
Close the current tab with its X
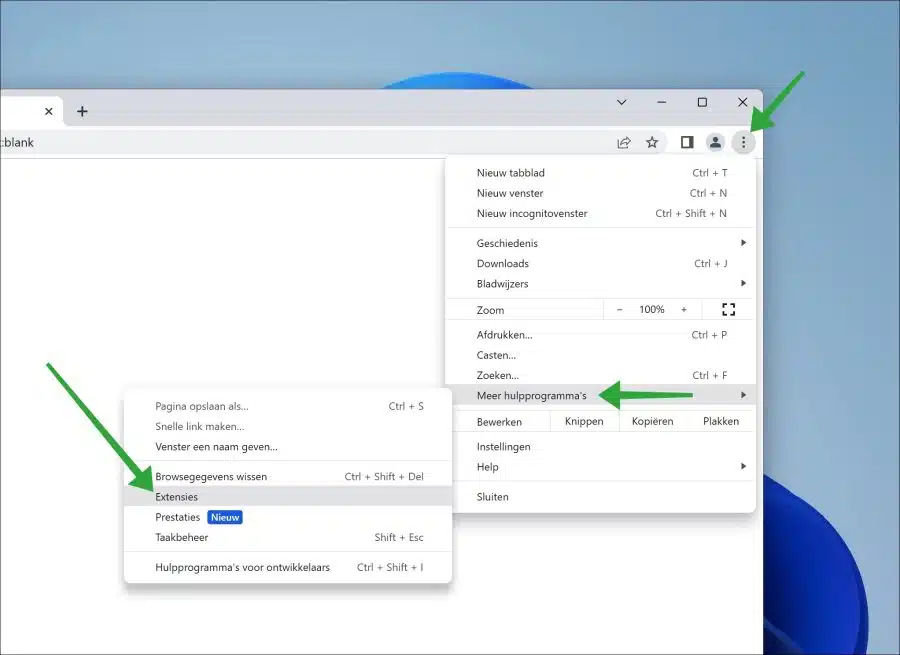(x=49, y=111)
